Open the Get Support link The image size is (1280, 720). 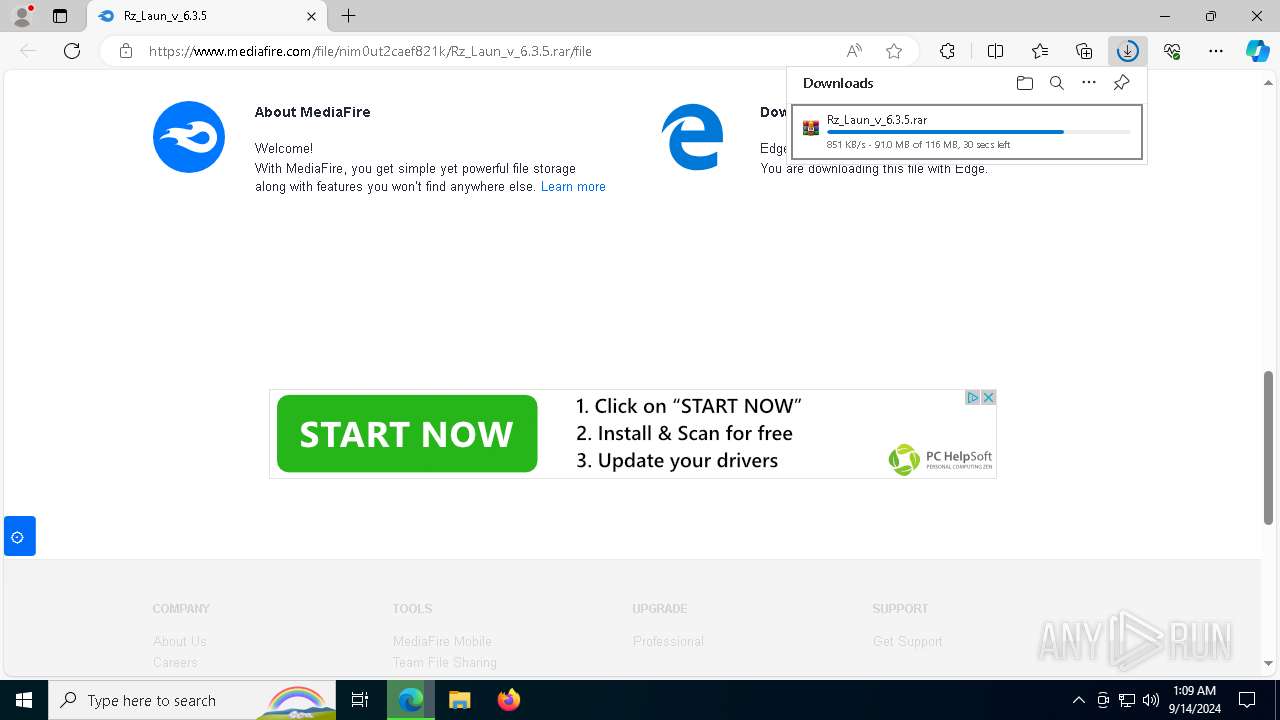coord(907,641)
